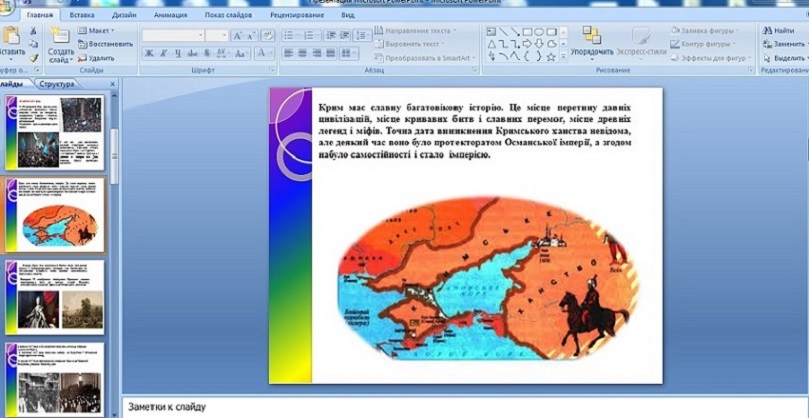Align text left in paragraph group
This screenshot has width=809, height=418.
tap(288, 53)
